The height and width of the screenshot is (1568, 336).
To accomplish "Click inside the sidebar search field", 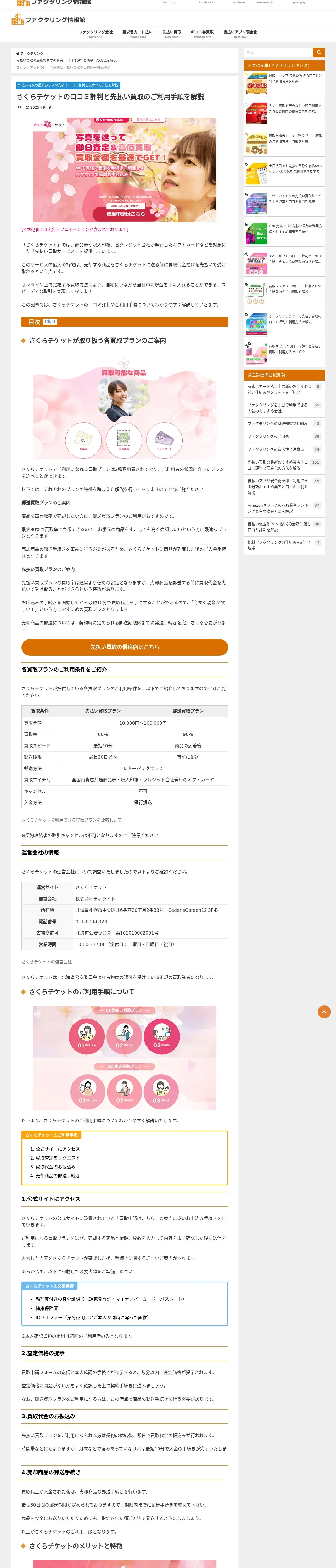I will 279,52.
